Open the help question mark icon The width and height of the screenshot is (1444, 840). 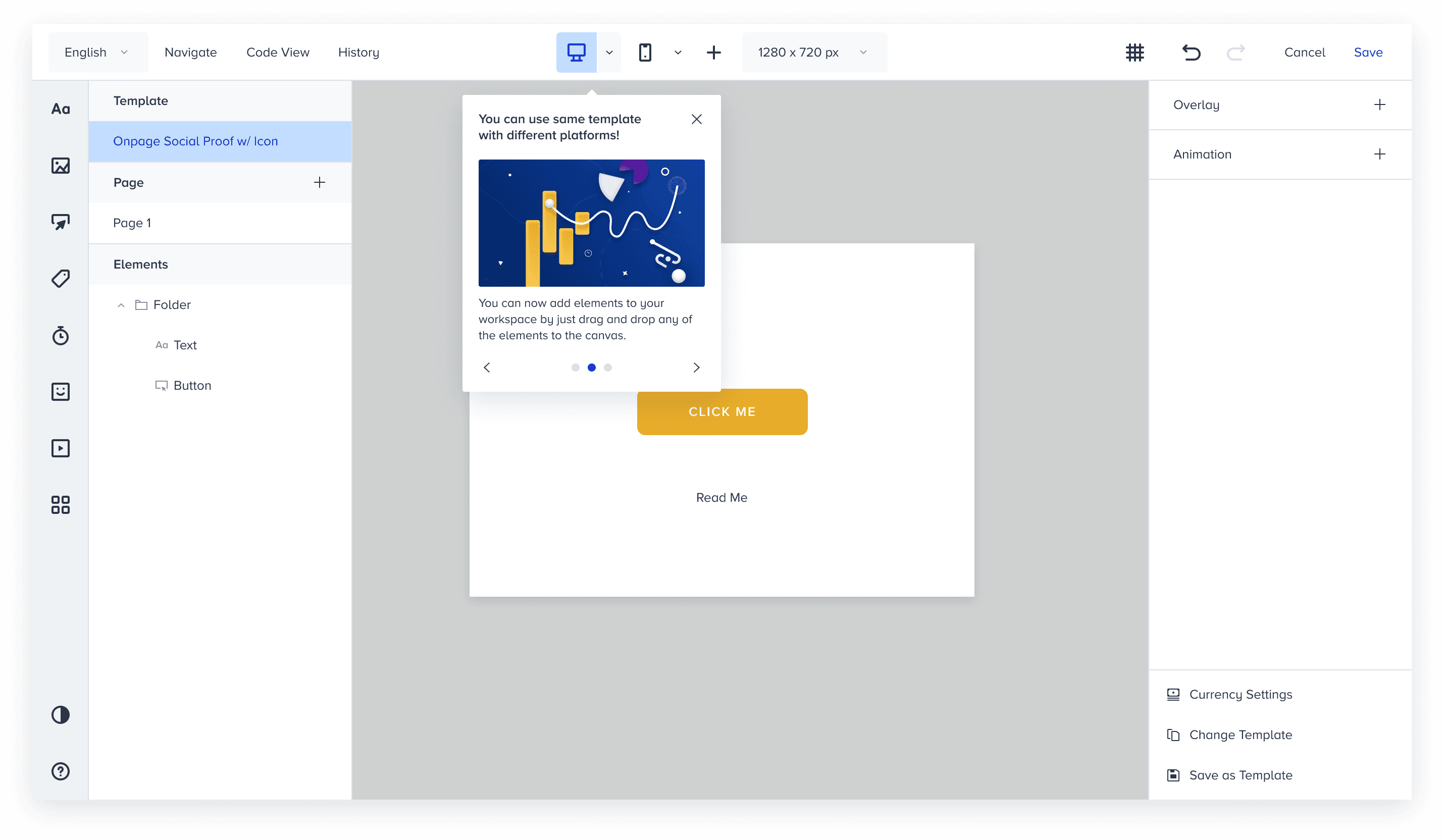[x=60, y=771]
